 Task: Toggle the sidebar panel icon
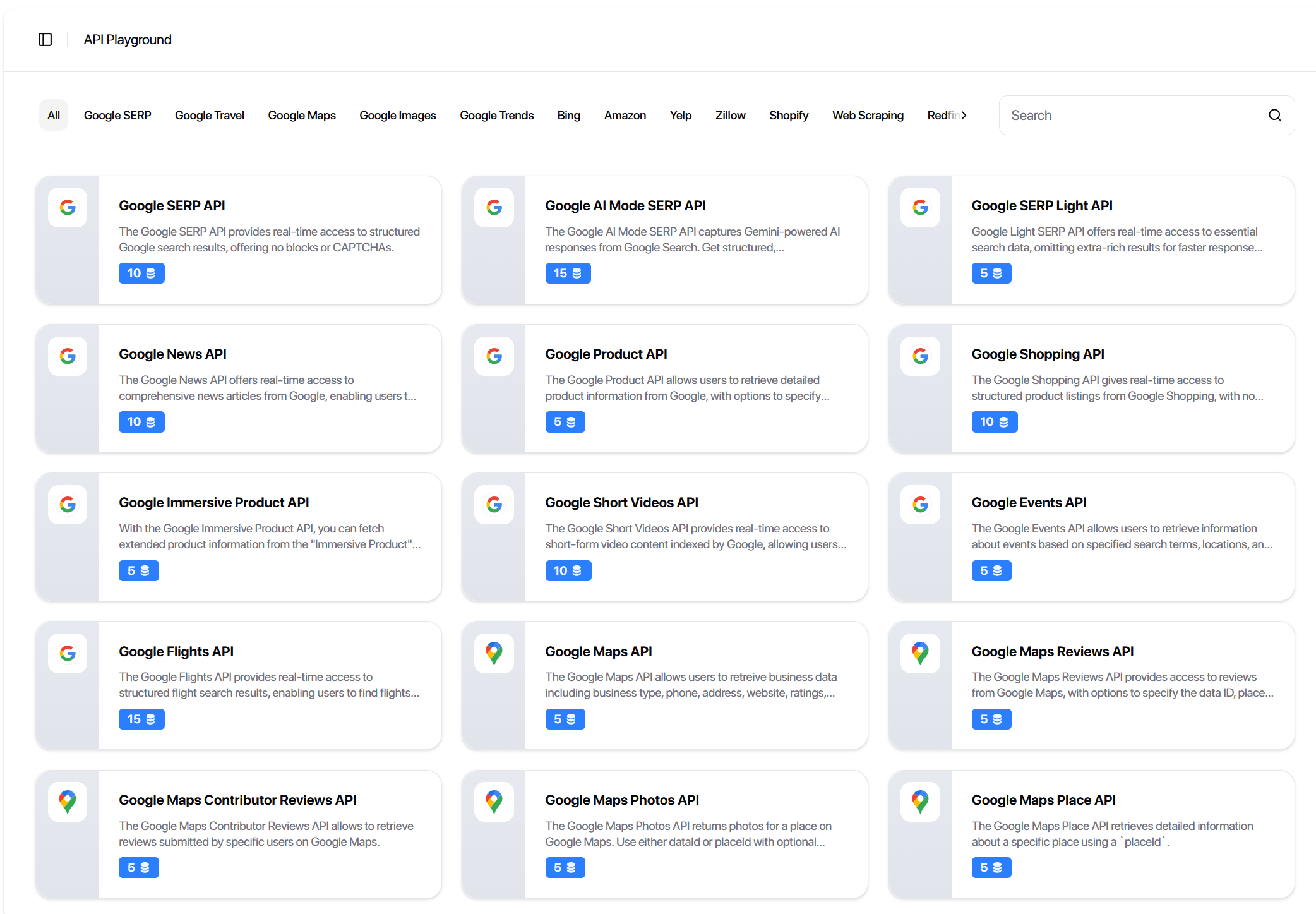pyautogui.click(x=45, y=39)
